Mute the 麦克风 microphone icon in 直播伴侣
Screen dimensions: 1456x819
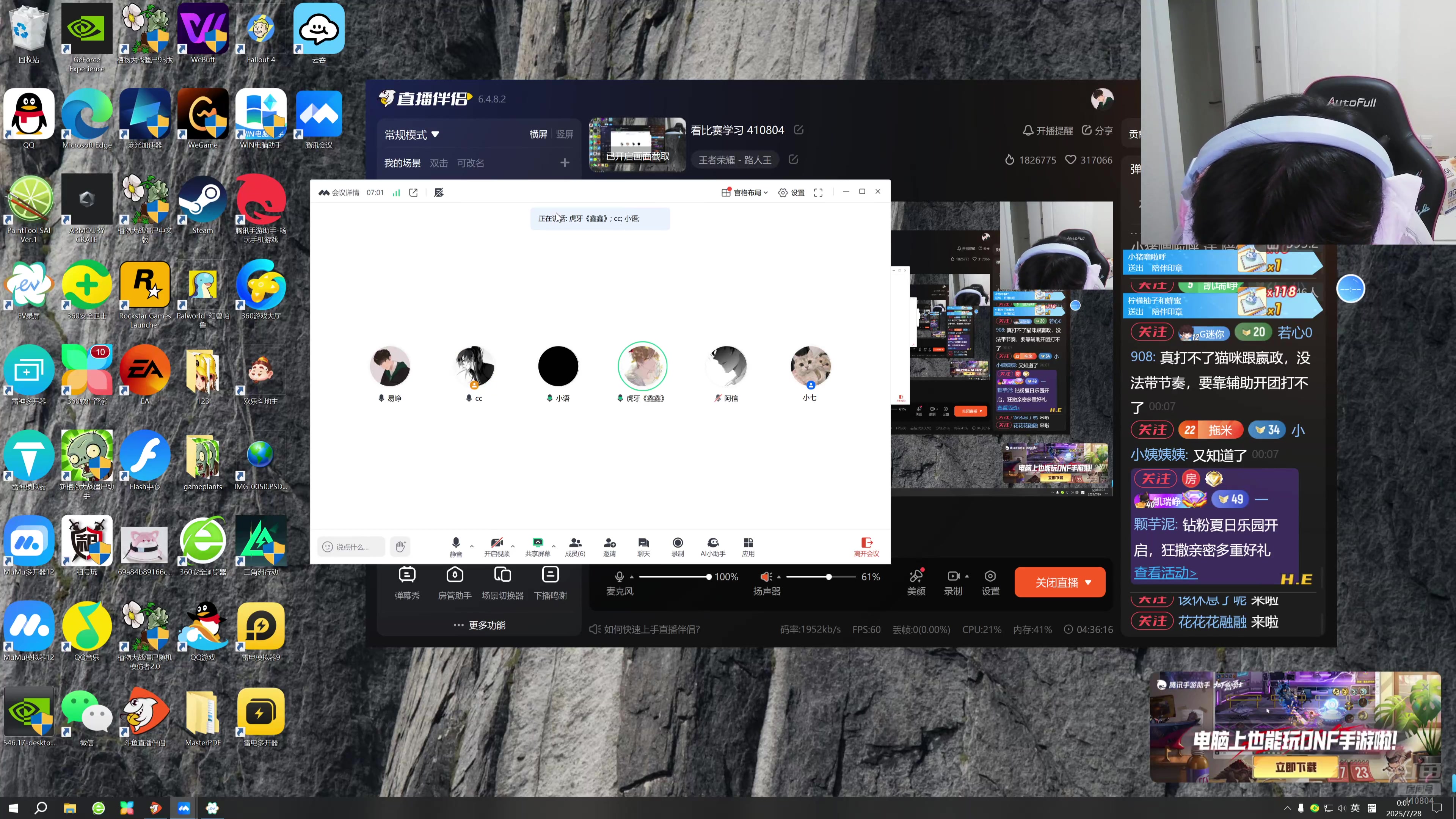(620, 576)
